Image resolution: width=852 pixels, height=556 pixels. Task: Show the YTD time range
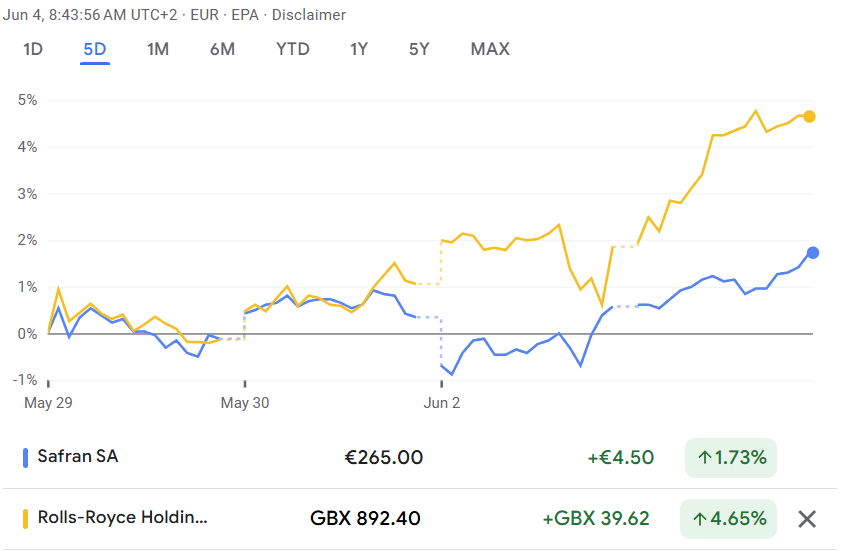(x=293, y=49)
